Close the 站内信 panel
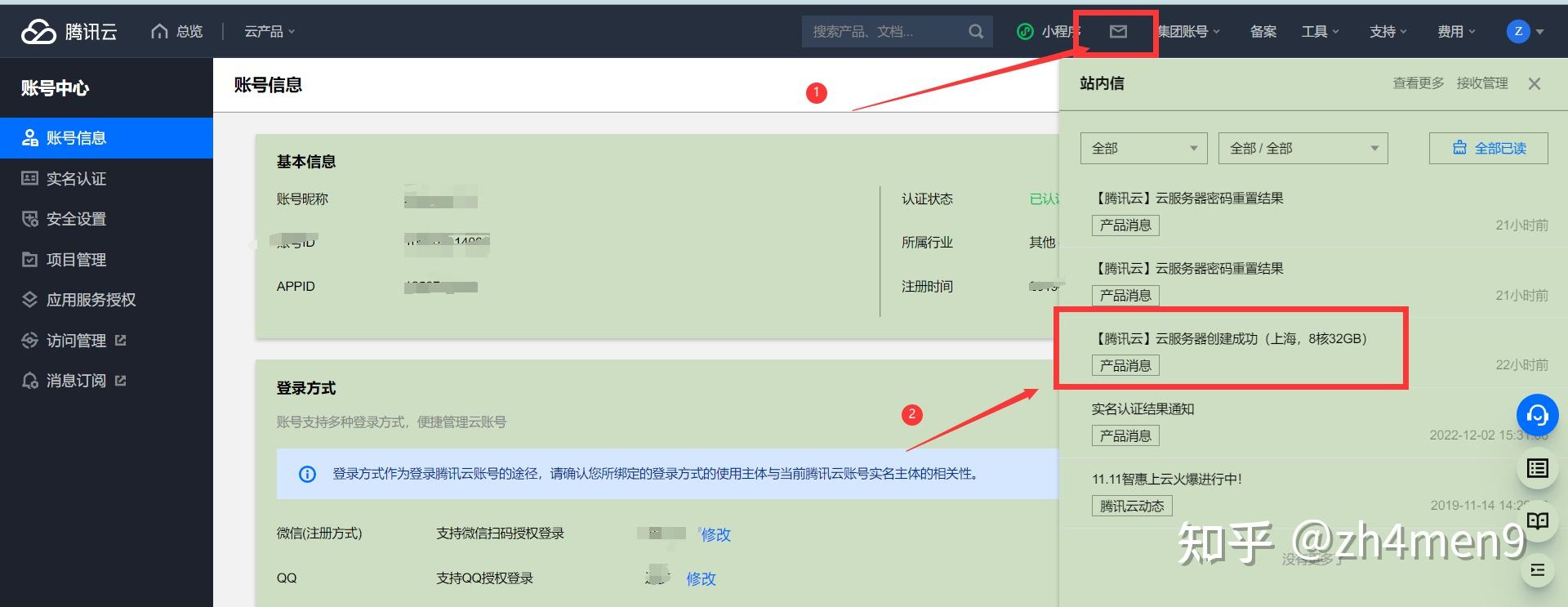 point(1535,83)
